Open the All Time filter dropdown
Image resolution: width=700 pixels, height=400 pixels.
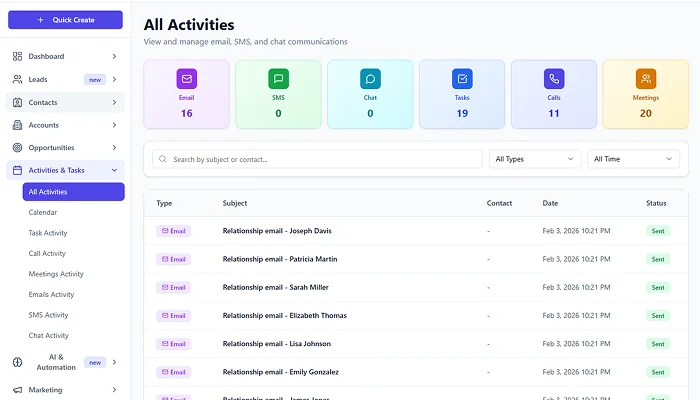click(632, 159)
